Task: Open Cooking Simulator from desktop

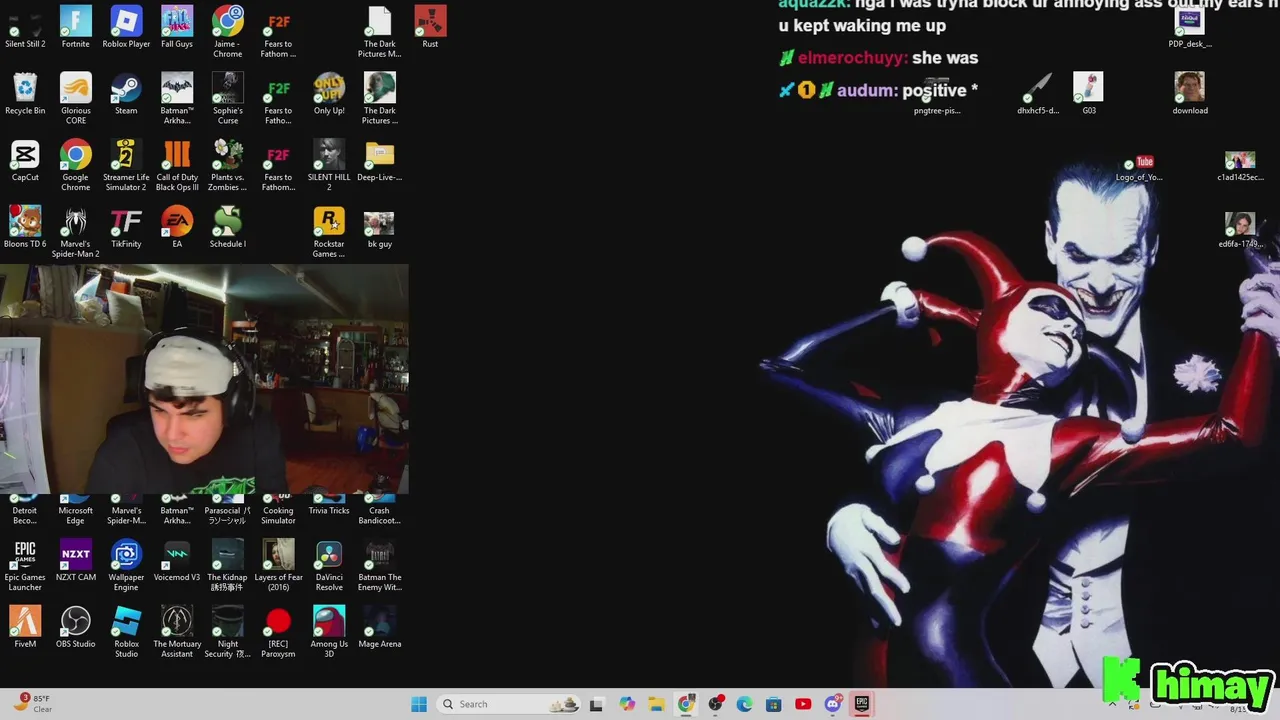Action: coord(278,510)
